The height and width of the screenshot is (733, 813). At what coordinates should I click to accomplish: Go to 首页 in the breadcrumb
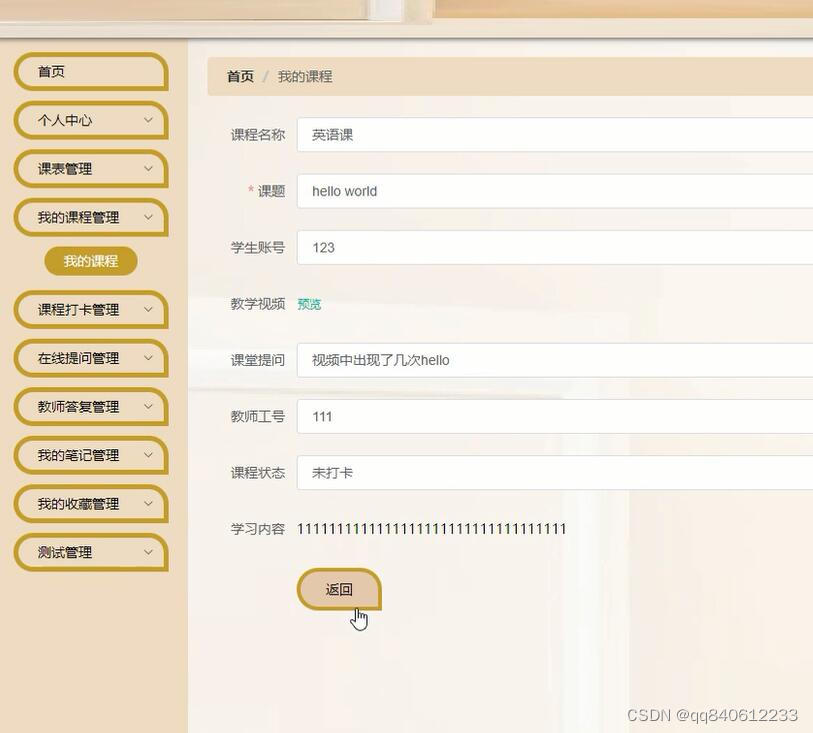241,77
